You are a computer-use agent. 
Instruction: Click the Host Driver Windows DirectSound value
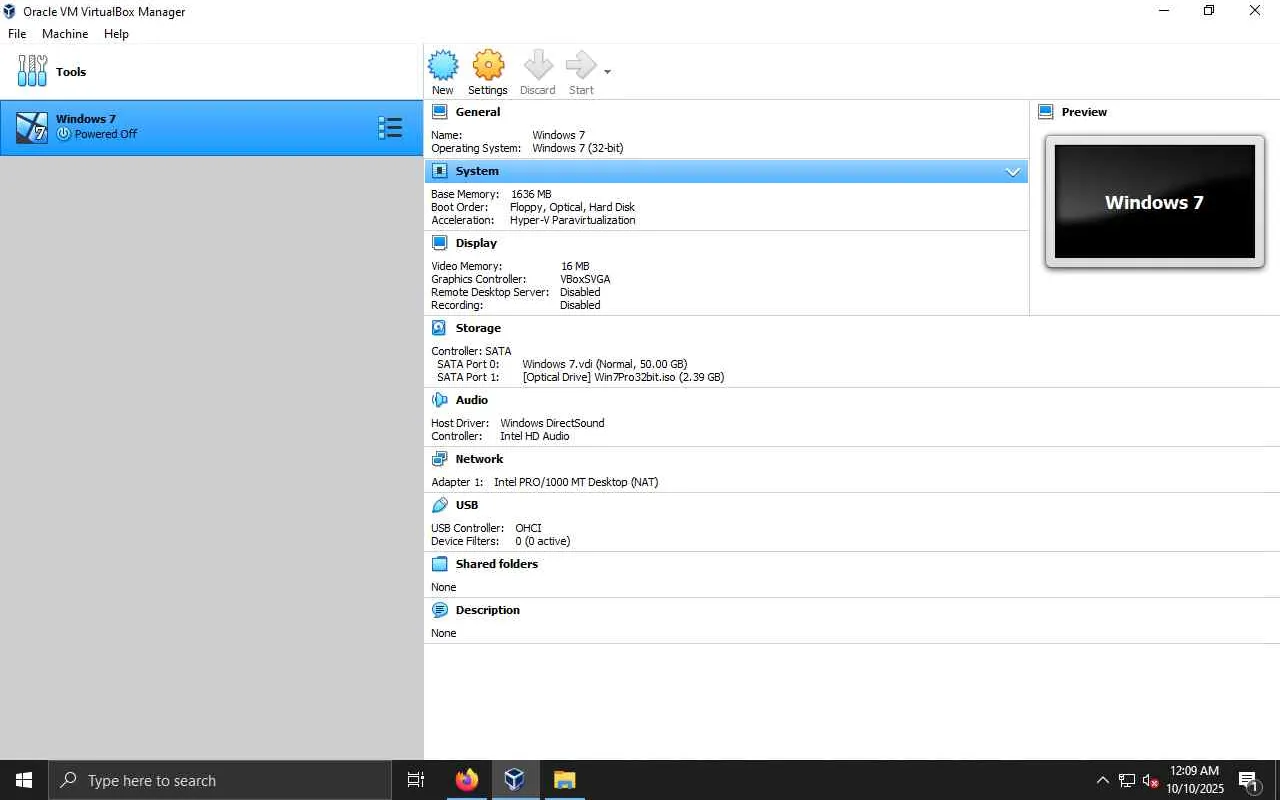point(552,423)
